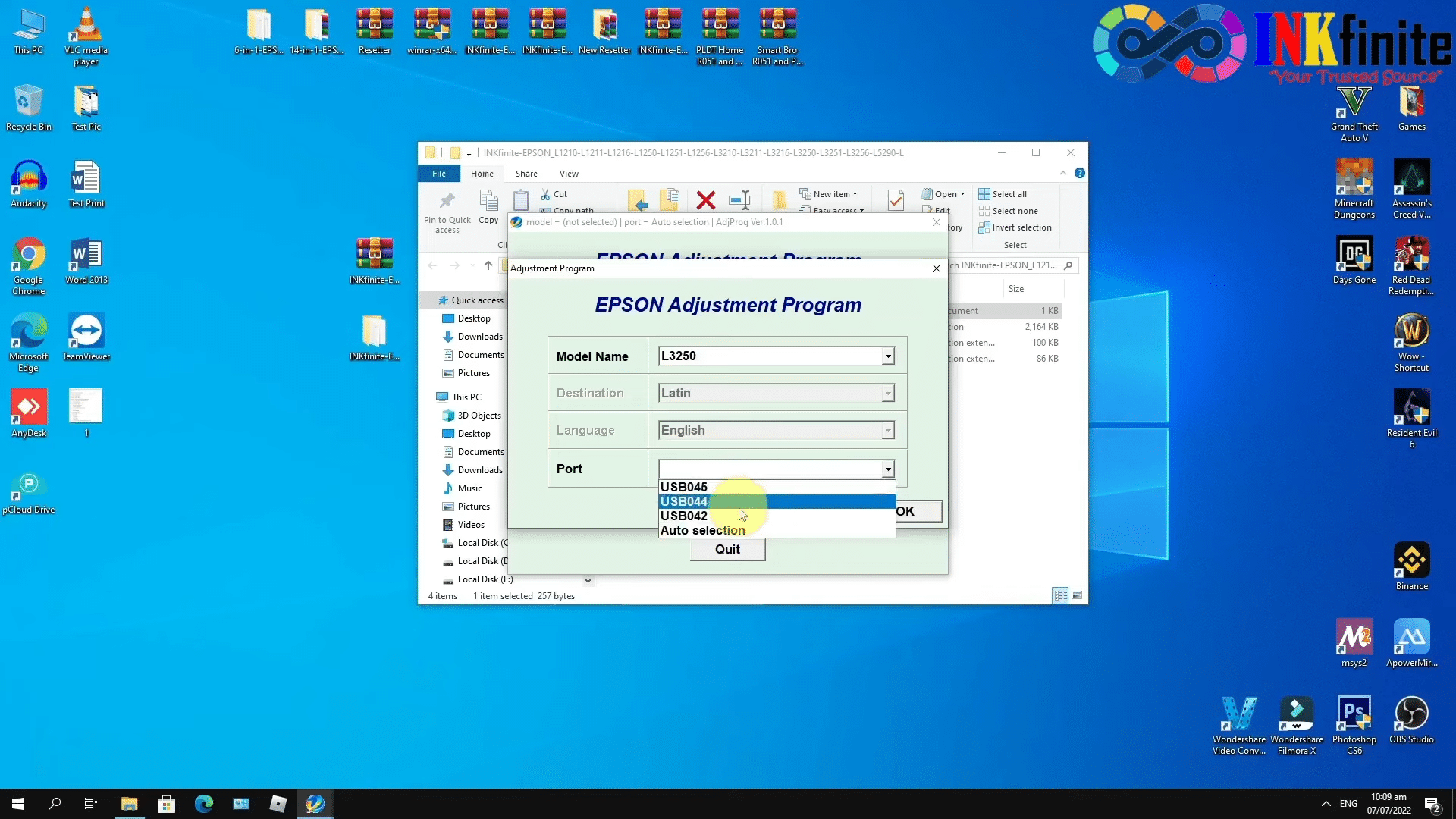Viewport: 1456px width, 819px height.
Task: Open pCloud Drive desktop icon
Action: pos(29,491)
